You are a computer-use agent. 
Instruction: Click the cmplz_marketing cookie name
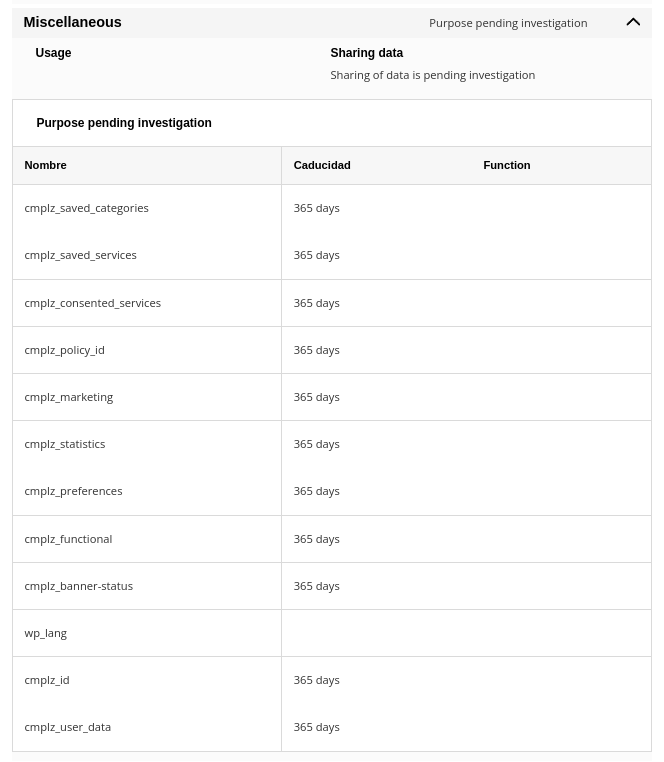click(68, 397)
